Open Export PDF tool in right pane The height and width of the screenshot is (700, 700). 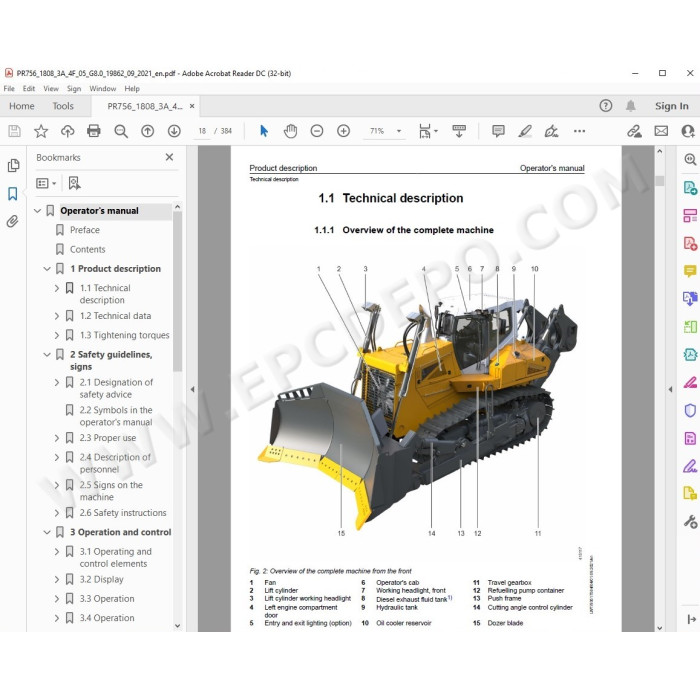pos(690,188)
